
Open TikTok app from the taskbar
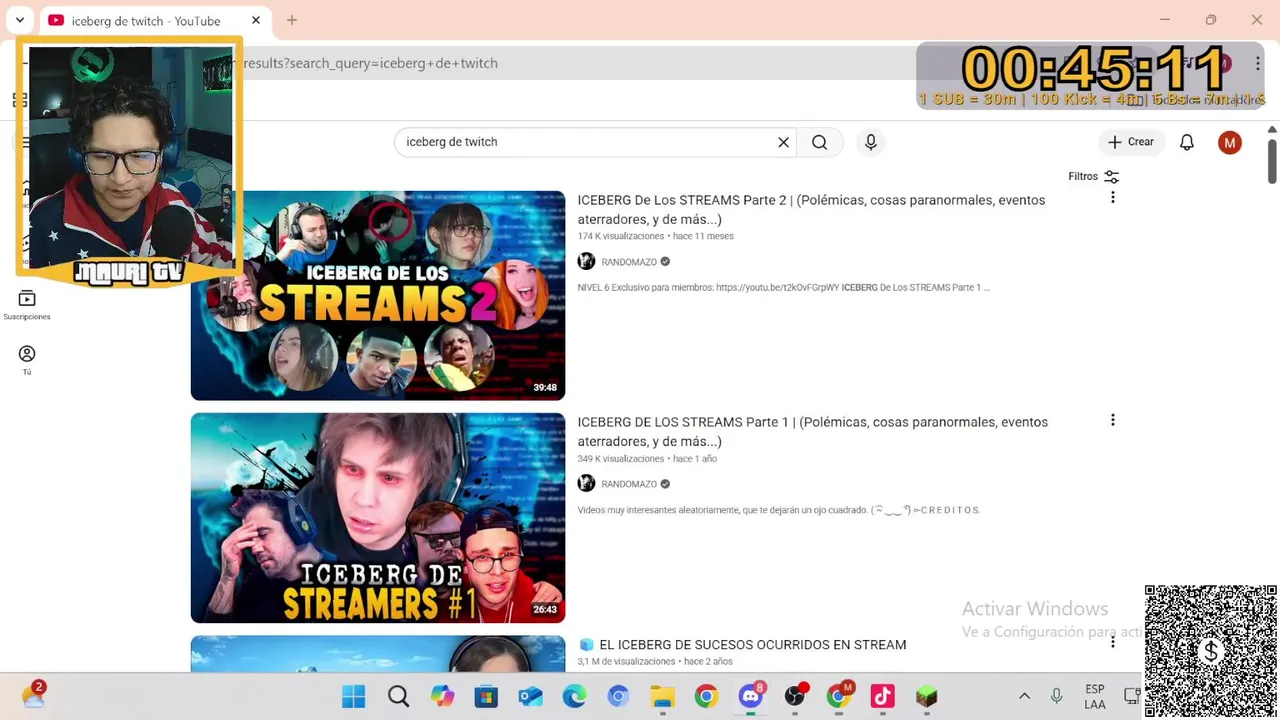tap(882, 697)
